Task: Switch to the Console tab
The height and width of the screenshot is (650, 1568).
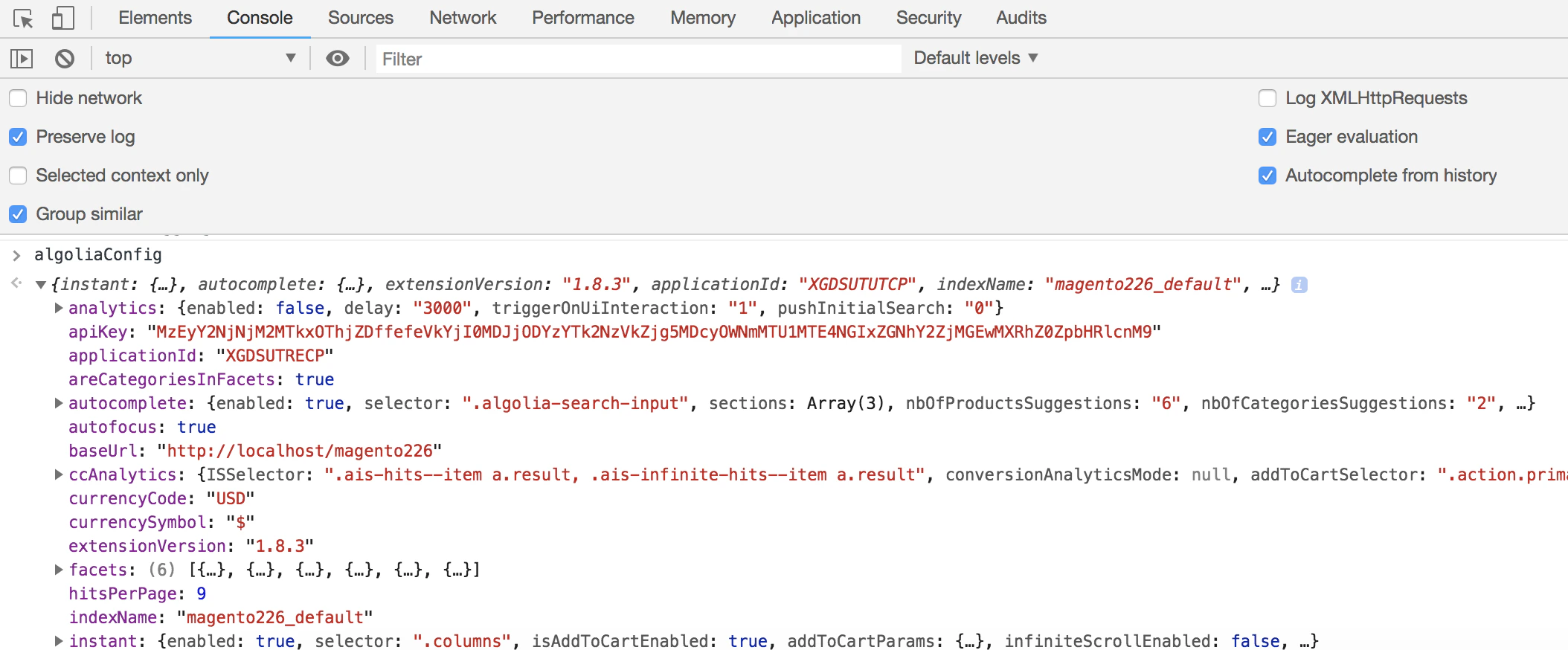Action: point(260,18)
